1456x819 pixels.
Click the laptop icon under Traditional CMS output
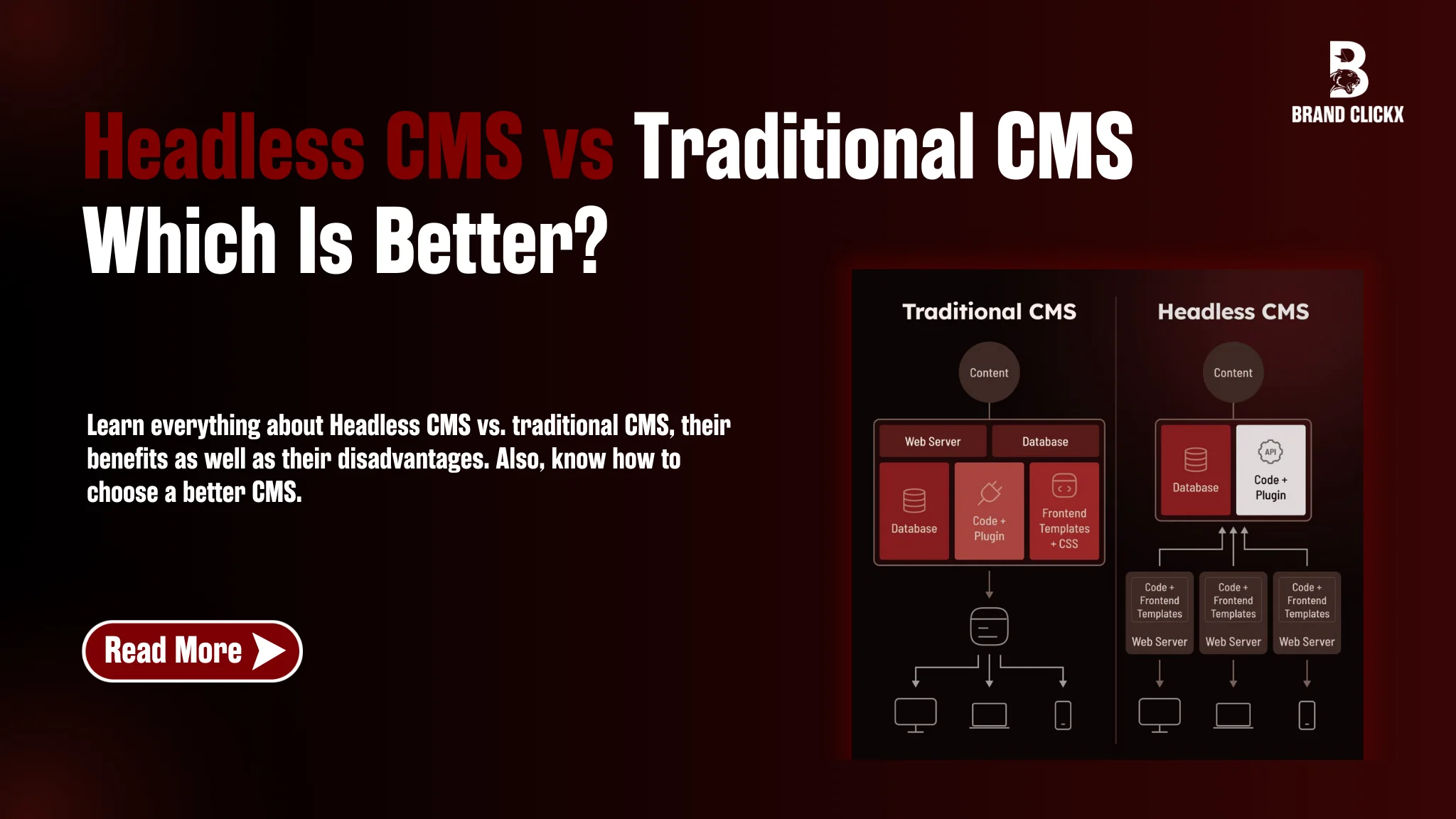pos(989,714)
